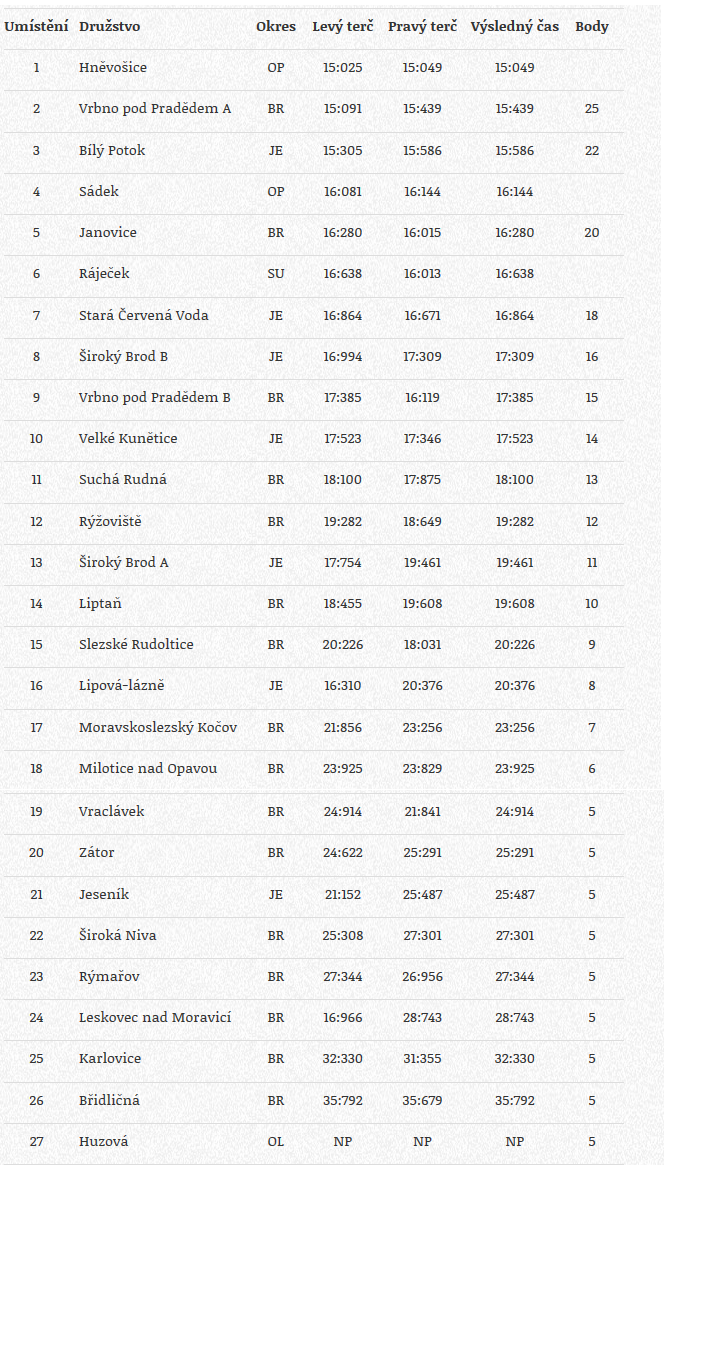Click the Umístění column header

coord(36,27)
